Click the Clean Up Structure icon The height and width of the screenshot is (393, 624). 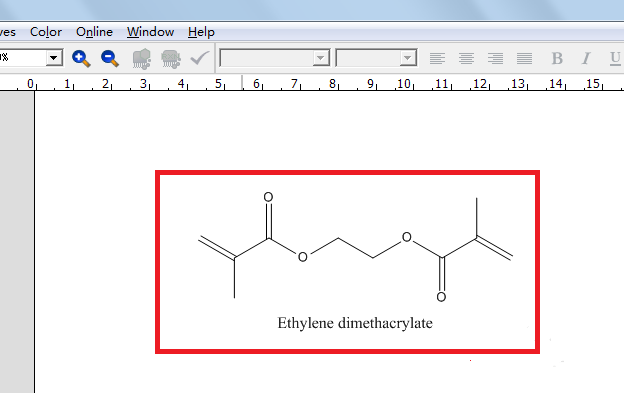click(142, 59)
